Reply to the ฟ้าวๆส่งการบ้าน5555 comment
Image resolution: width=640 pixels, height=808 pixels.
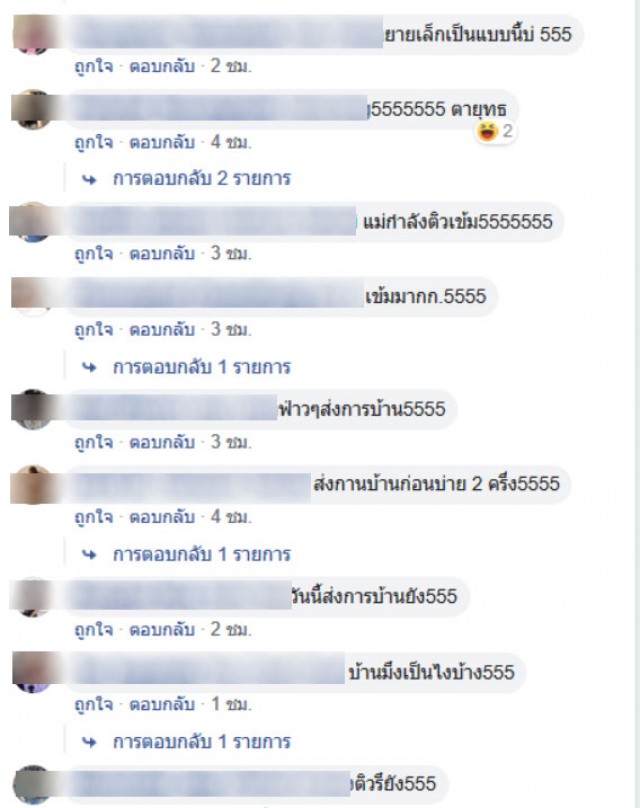pos(162,442)
